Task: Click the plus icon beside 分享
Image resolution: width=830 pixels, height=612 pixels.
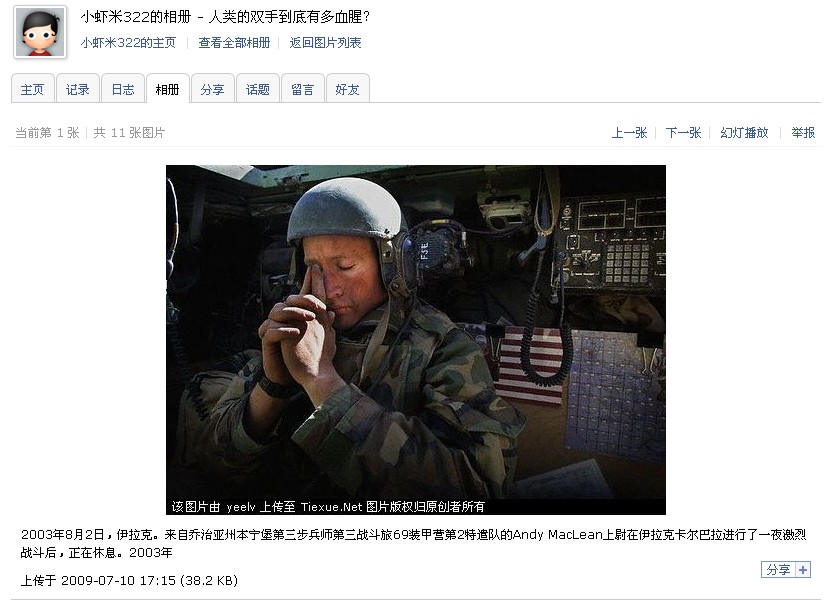Action: coord(803,570)
